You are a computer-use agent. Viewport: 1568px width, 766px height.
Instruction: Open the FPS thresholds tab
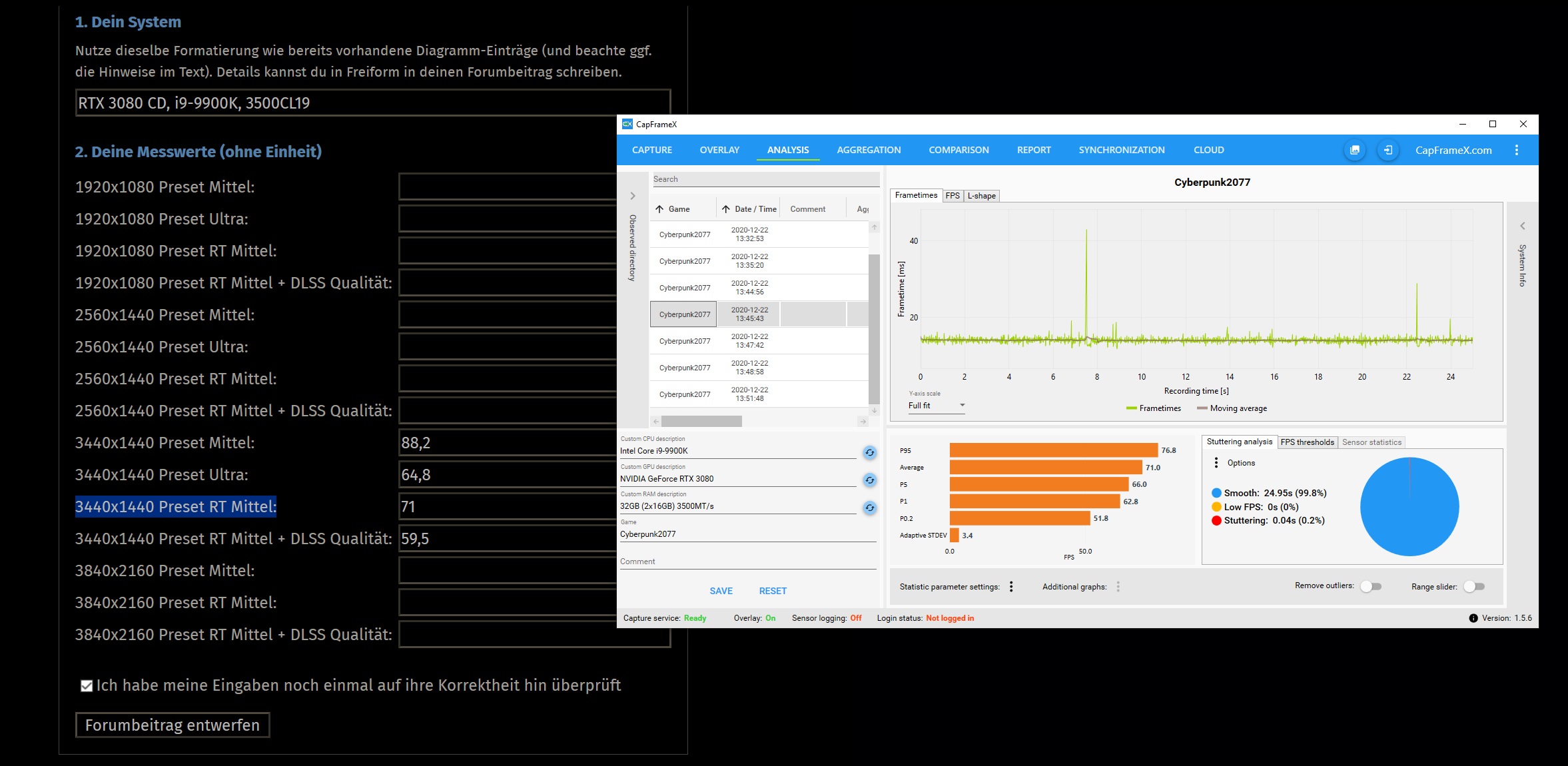tap(1307, 442)
